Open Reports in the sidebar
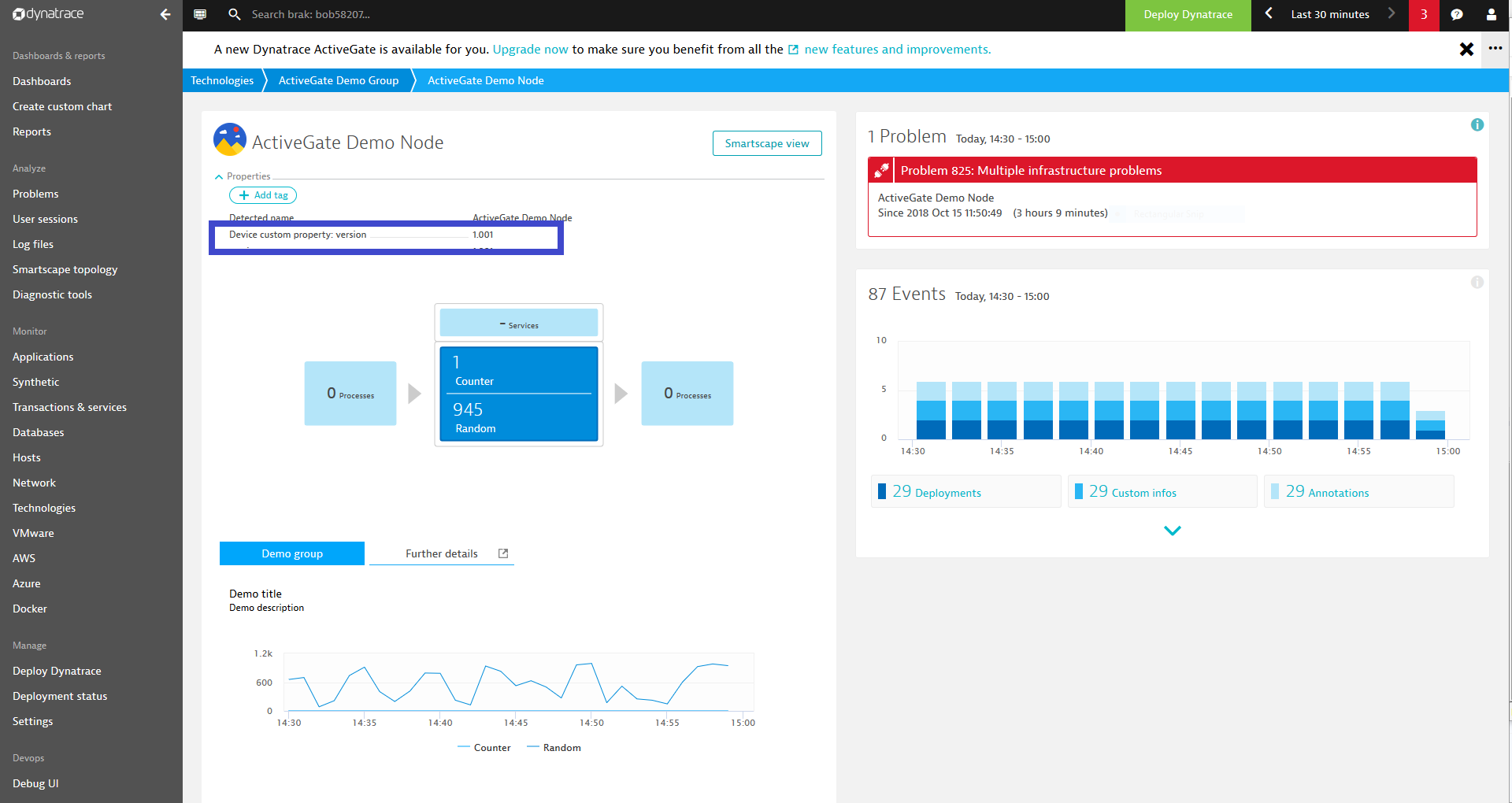1512x803 pixels. click(x=31, y=131)
